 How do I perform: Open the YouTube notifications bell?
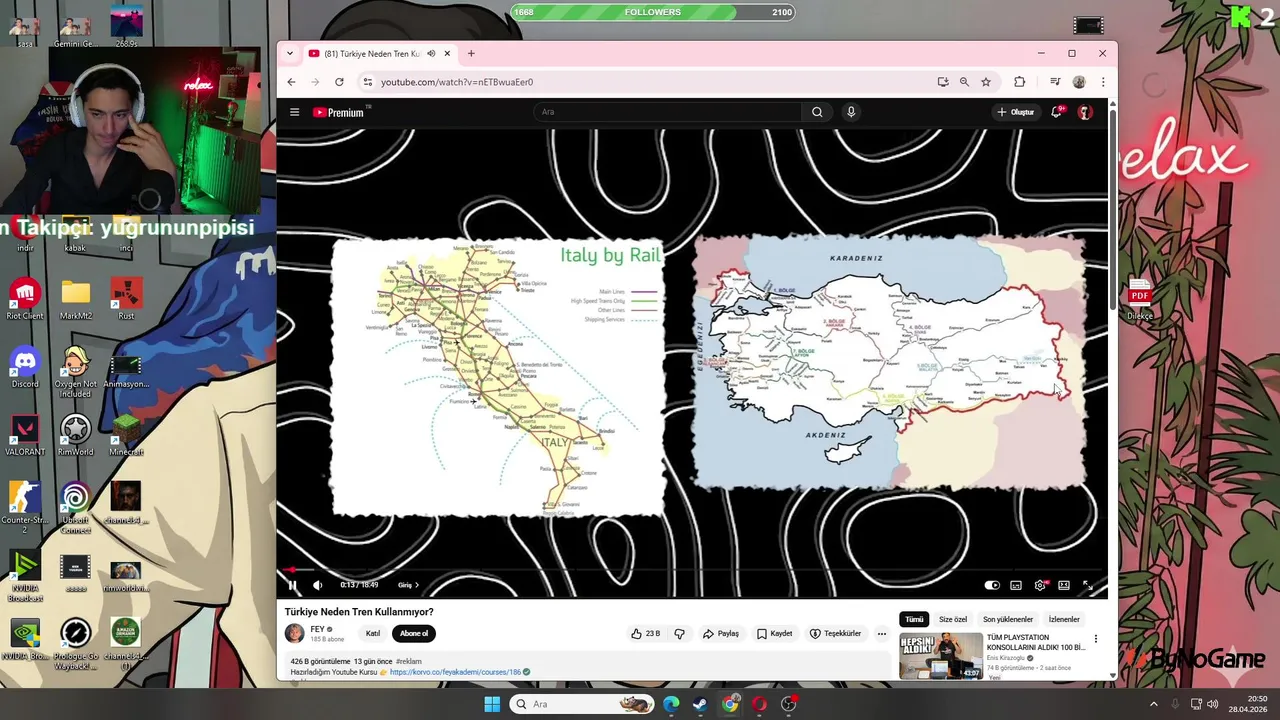pyautogui.click(x=1057, y=112)
